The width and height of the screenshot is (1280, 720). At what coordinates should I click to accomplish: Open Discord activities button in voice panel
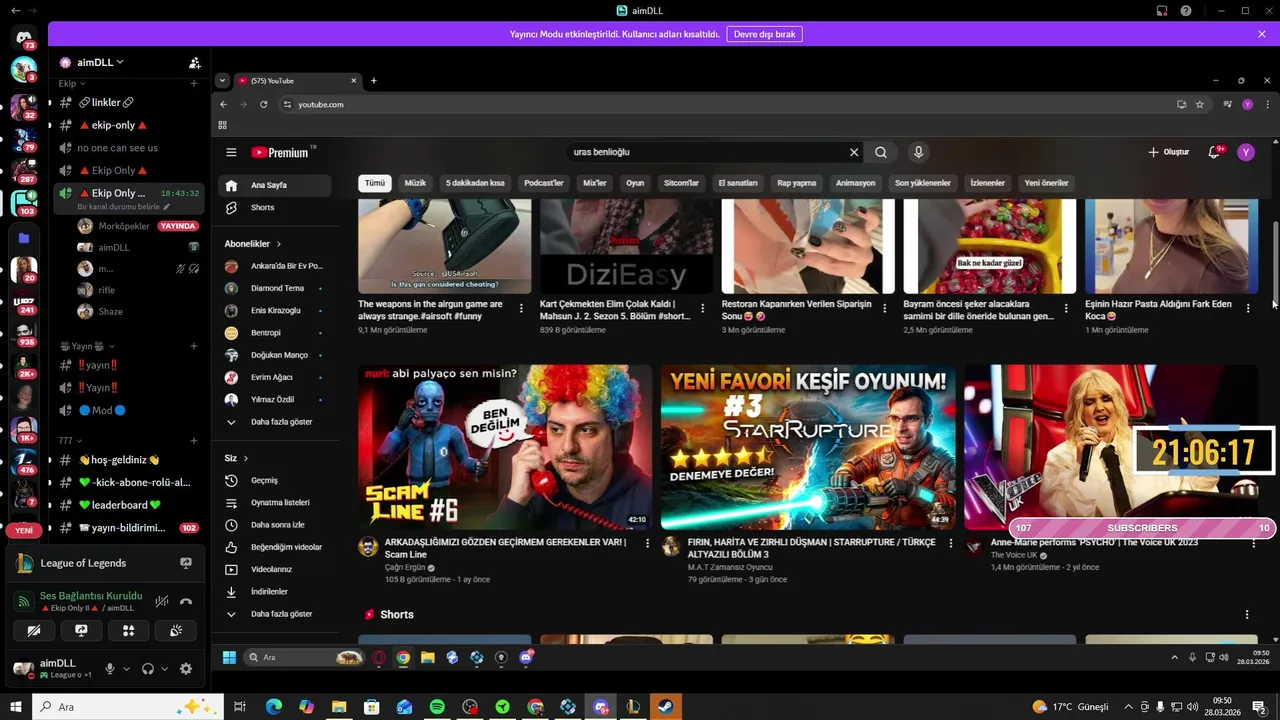coord(128,631)
